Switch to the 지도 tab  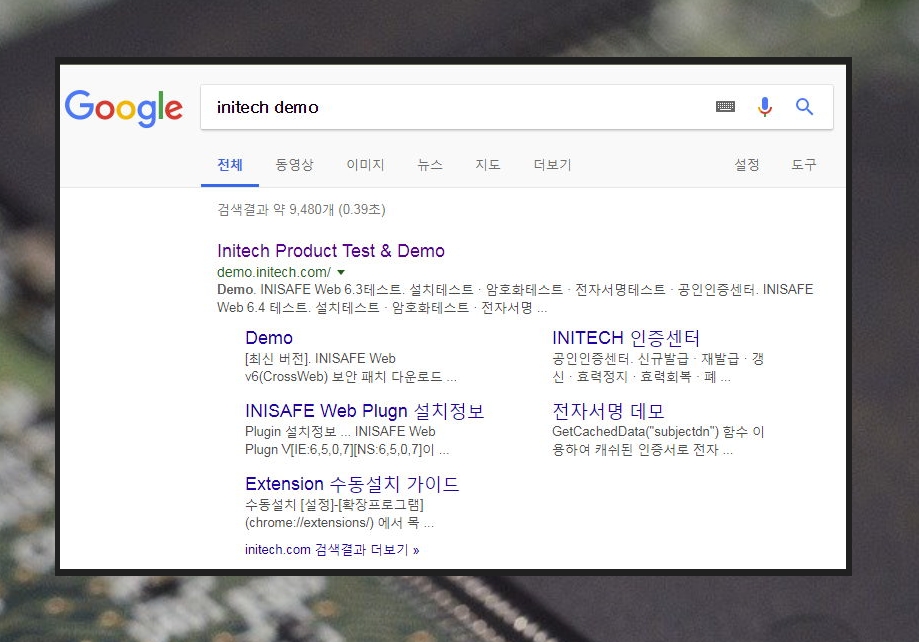click(x=488, y=165)
